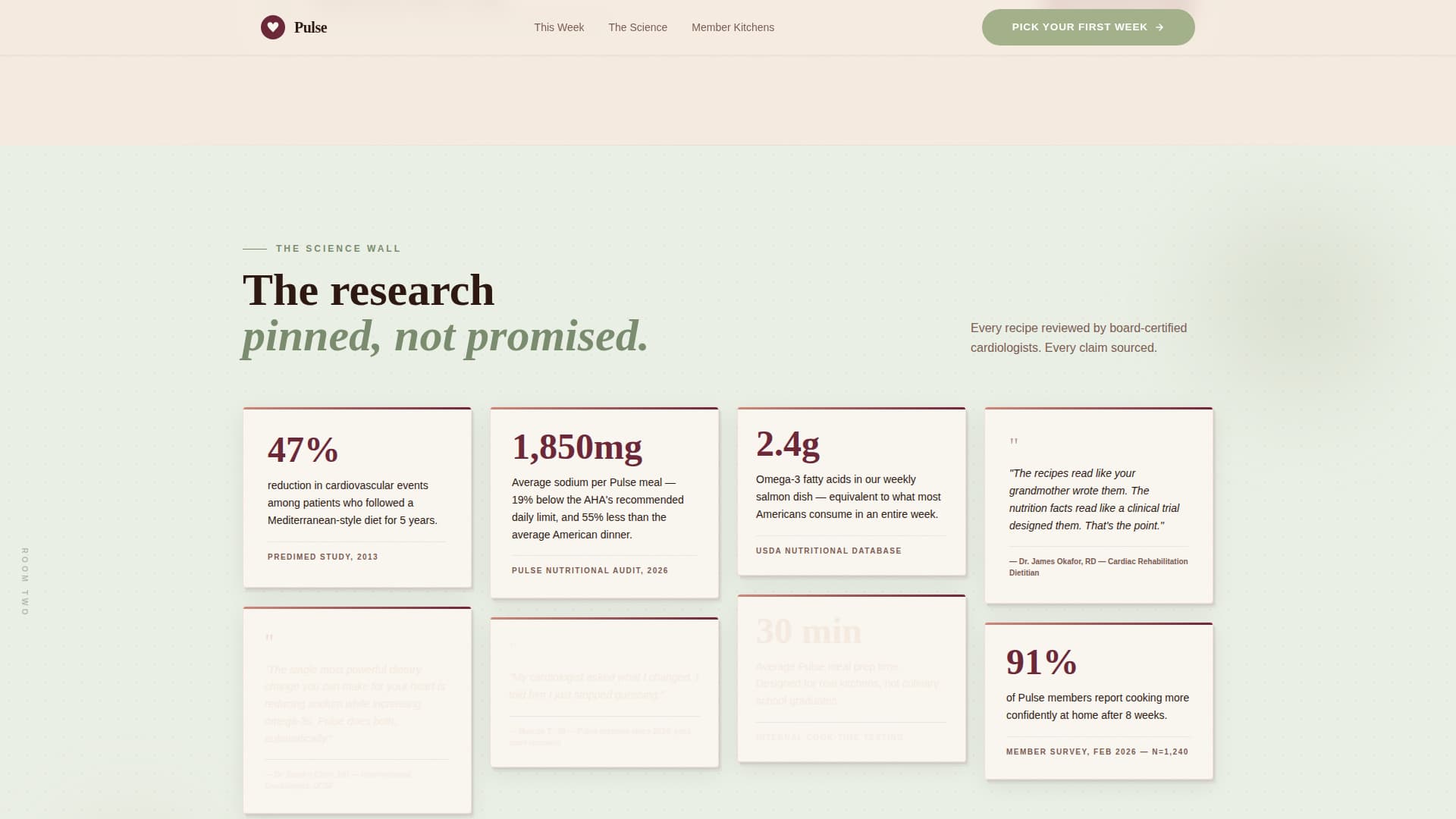The width and height of the screenshot is (1456, 819).
Task: Click the 1,850mg sodium stat card
Action: pyautogui.click(x=604, y=503)
